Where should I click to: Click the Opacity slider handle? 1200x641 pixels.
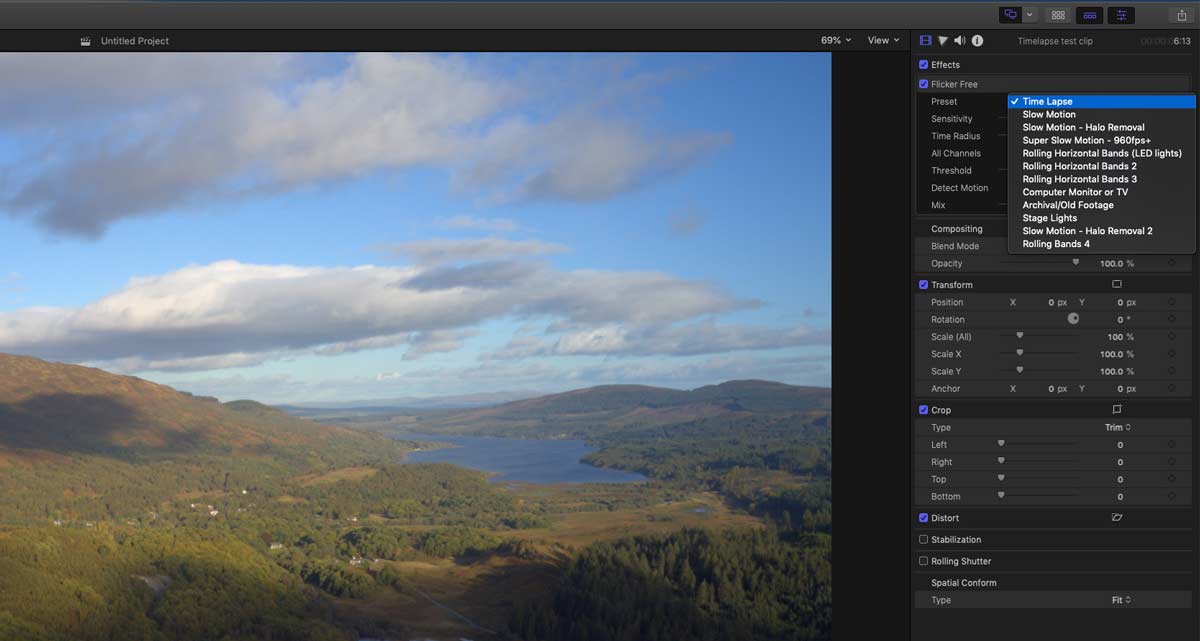pyautogui.click(x=1076, y=262)
